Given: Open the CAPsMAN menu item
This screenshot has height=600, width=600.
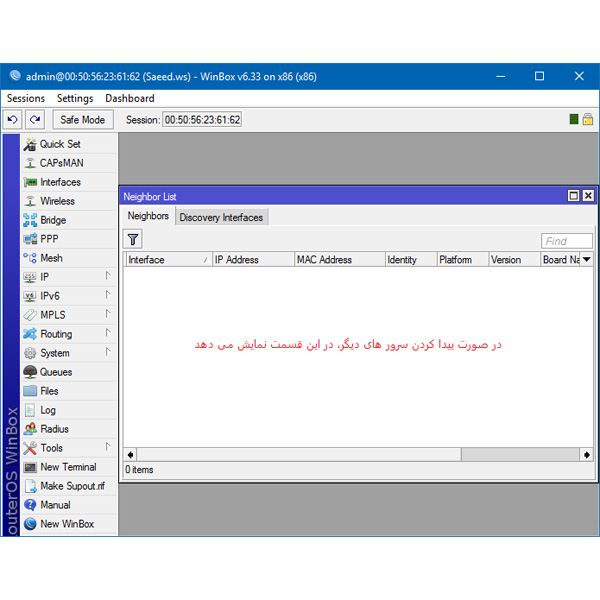Looking at the screenshot, I should (x=69, y=163).
